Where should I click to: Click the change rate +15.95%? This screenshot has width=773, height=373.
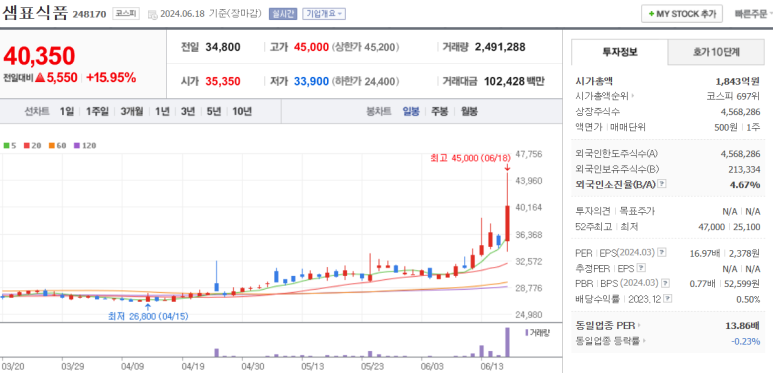tap(111, 77)
